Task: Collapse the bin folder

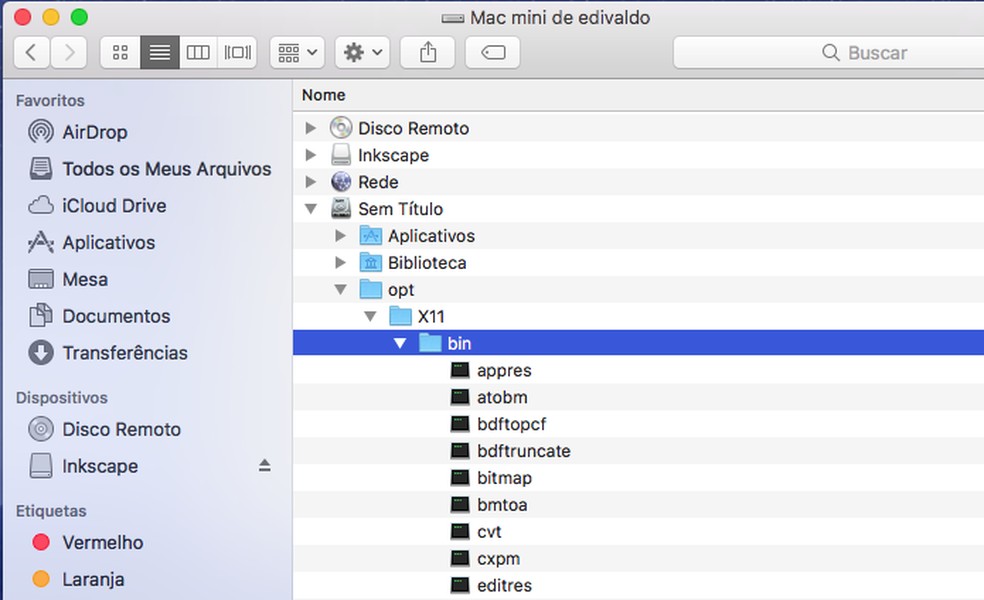Action: pos(399,342)
